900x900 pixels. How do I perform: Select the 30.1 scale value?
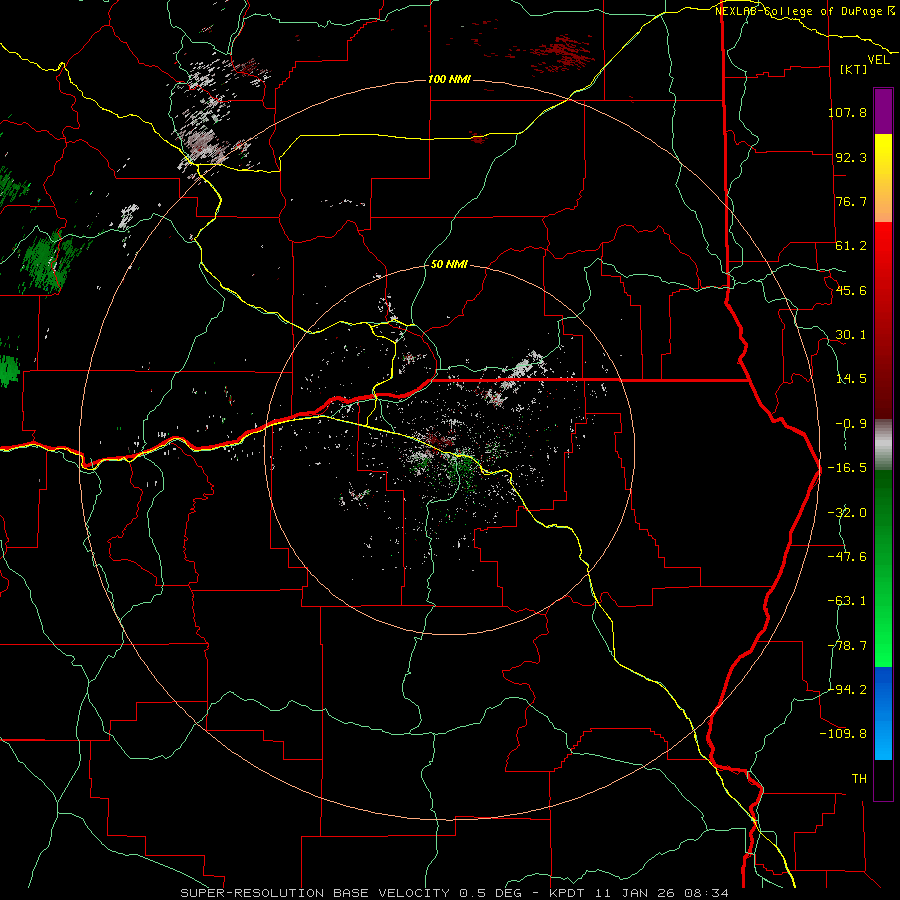[x=851, y=335]
